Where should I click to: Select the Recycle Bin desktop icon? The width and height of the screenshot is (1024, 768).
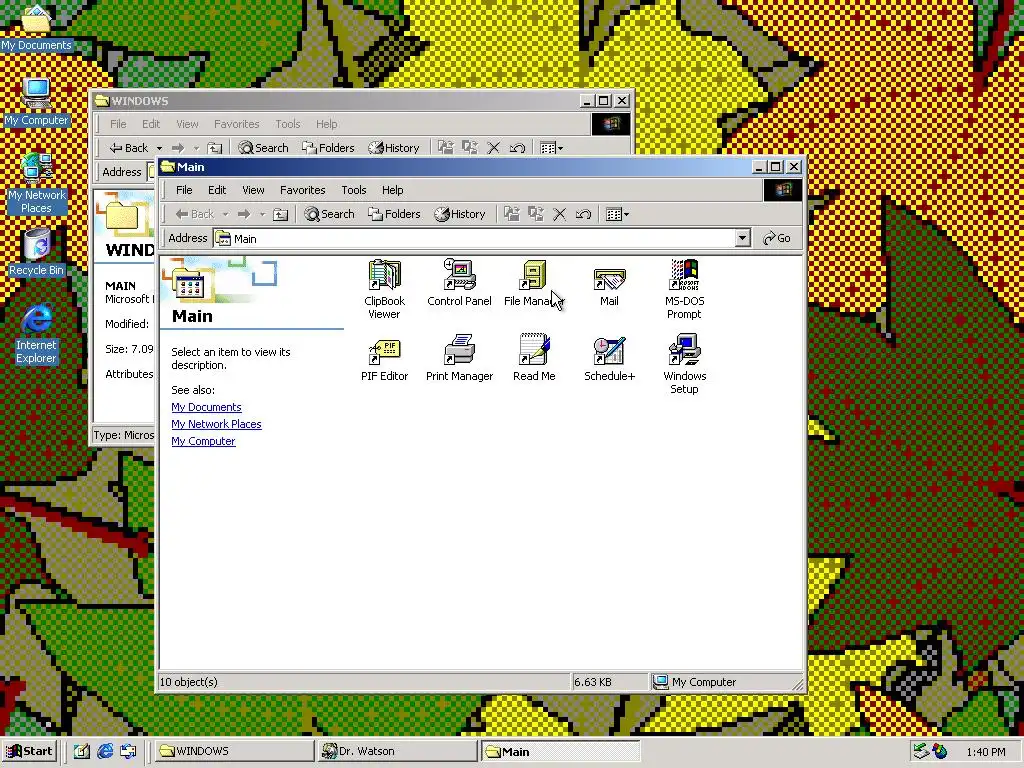[36, 252]
